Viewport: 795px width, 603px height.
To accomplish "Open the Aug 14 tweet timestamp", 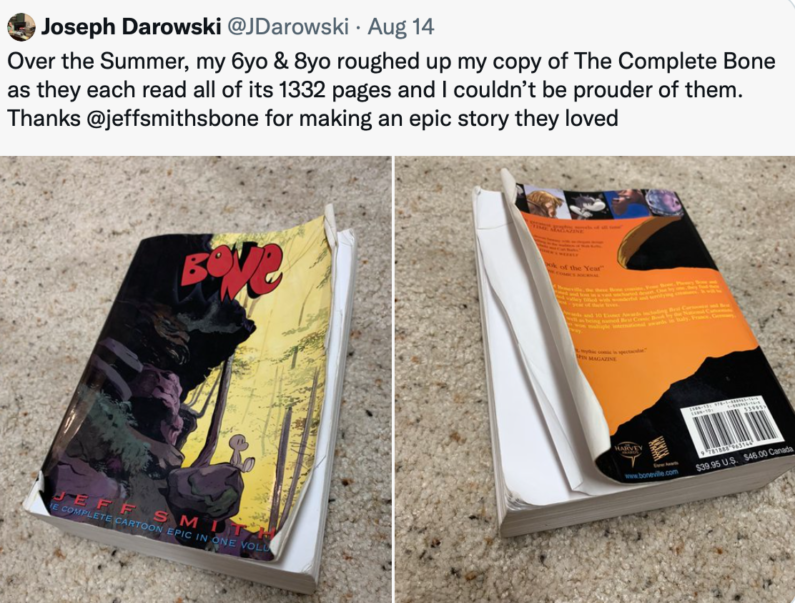I will (401, 26).
